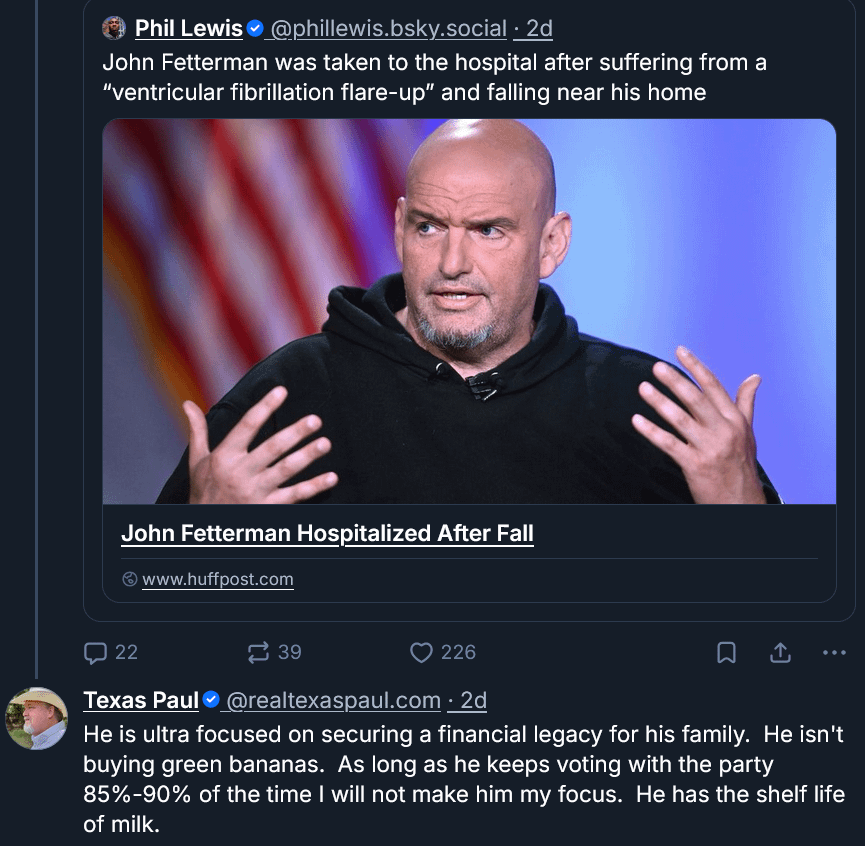
Task: Click Texas Paul's blue verified badge
Action: pyautogui.click(x=211, y=700)
